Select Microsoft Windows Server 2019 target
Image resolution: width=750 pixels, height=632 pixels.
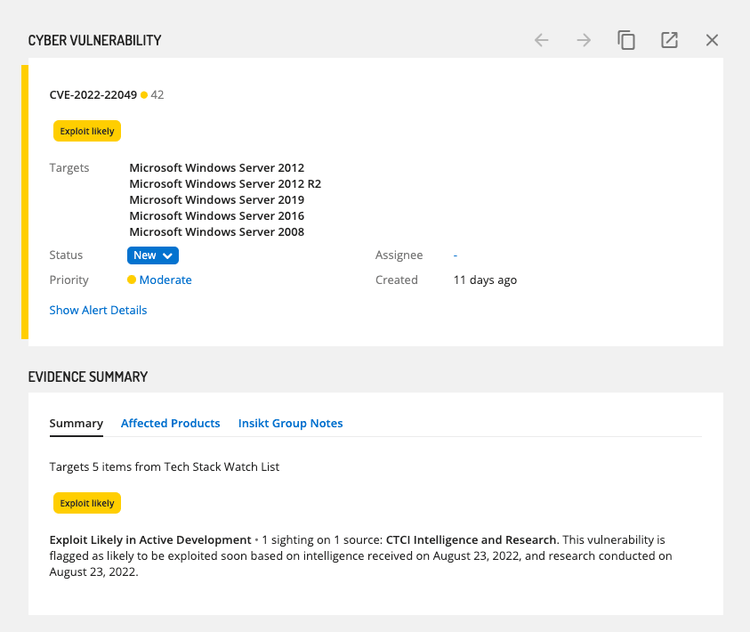coord(217,200)
